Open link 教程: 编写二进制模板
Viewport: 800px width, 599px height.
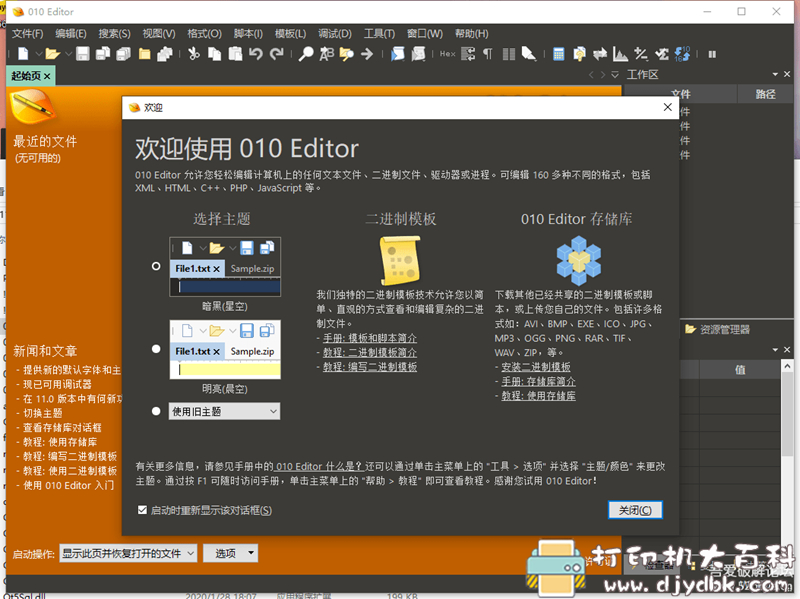click(369, 367)
